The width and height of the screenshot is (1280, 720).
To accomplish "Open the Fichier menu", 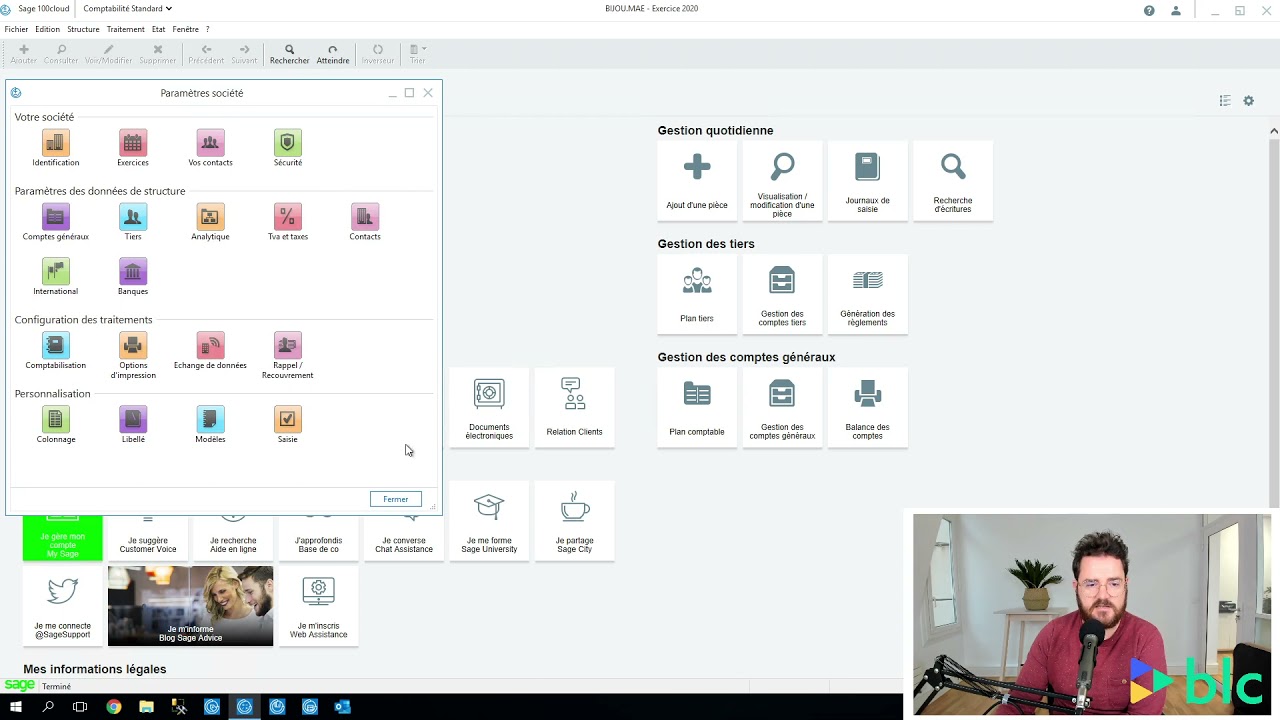I will click(x=16, y=29).
